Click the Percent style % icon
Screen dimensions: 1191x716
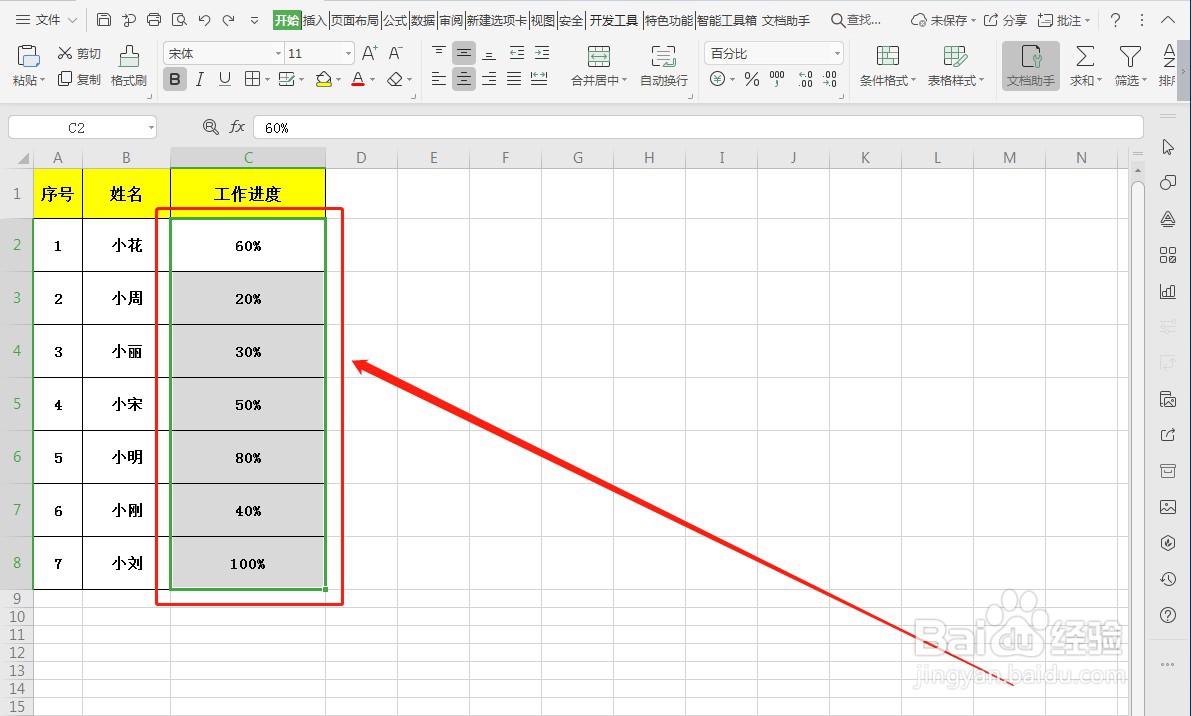tap(752, 79)
